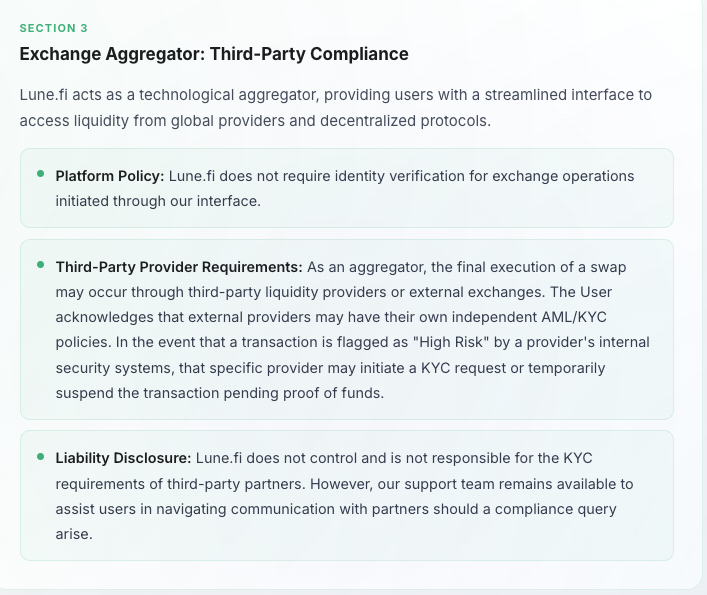Click the green bullet beside Third-Party Provider Requirements
707x595 pixels.
coord(41,265)
